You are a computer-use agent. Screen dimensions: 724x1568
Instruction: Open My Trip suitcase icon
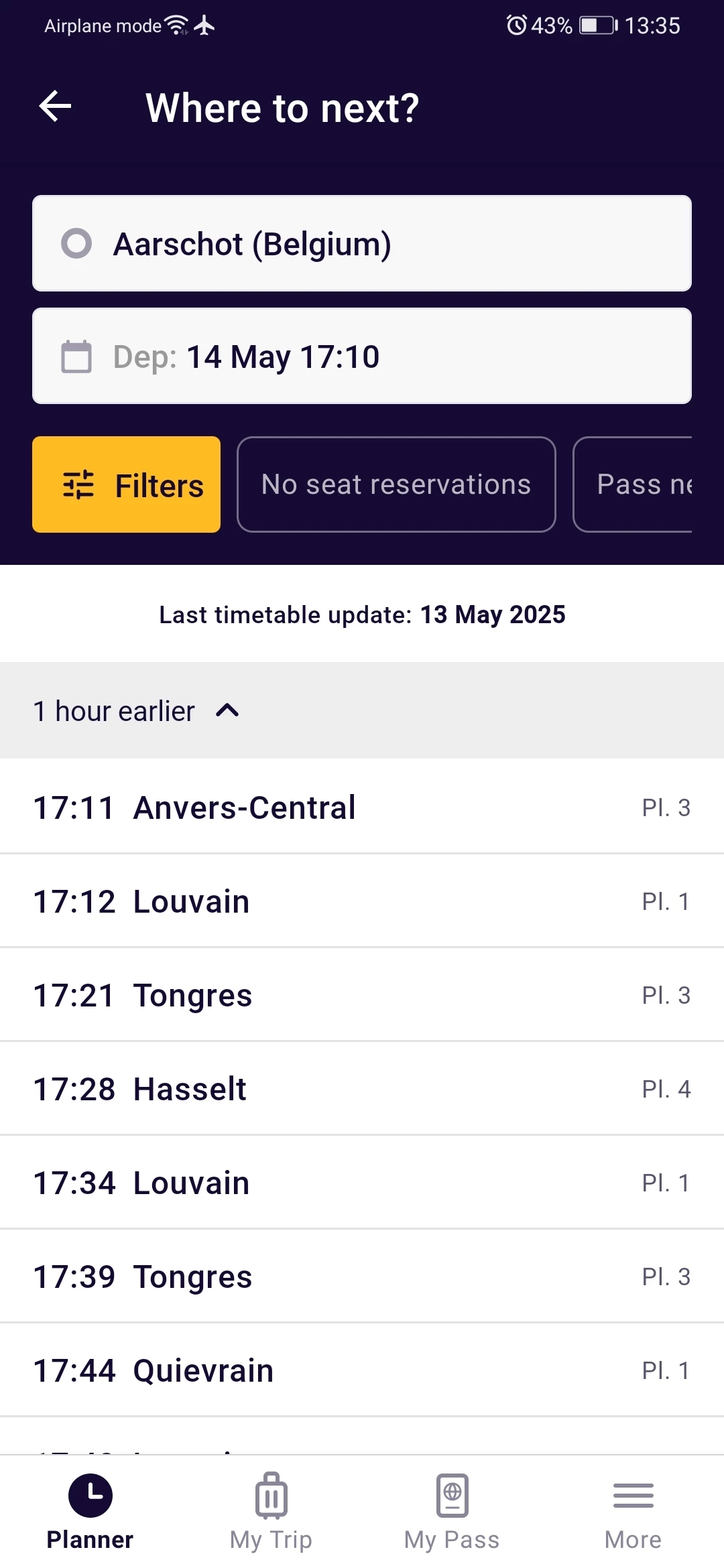271,1496
